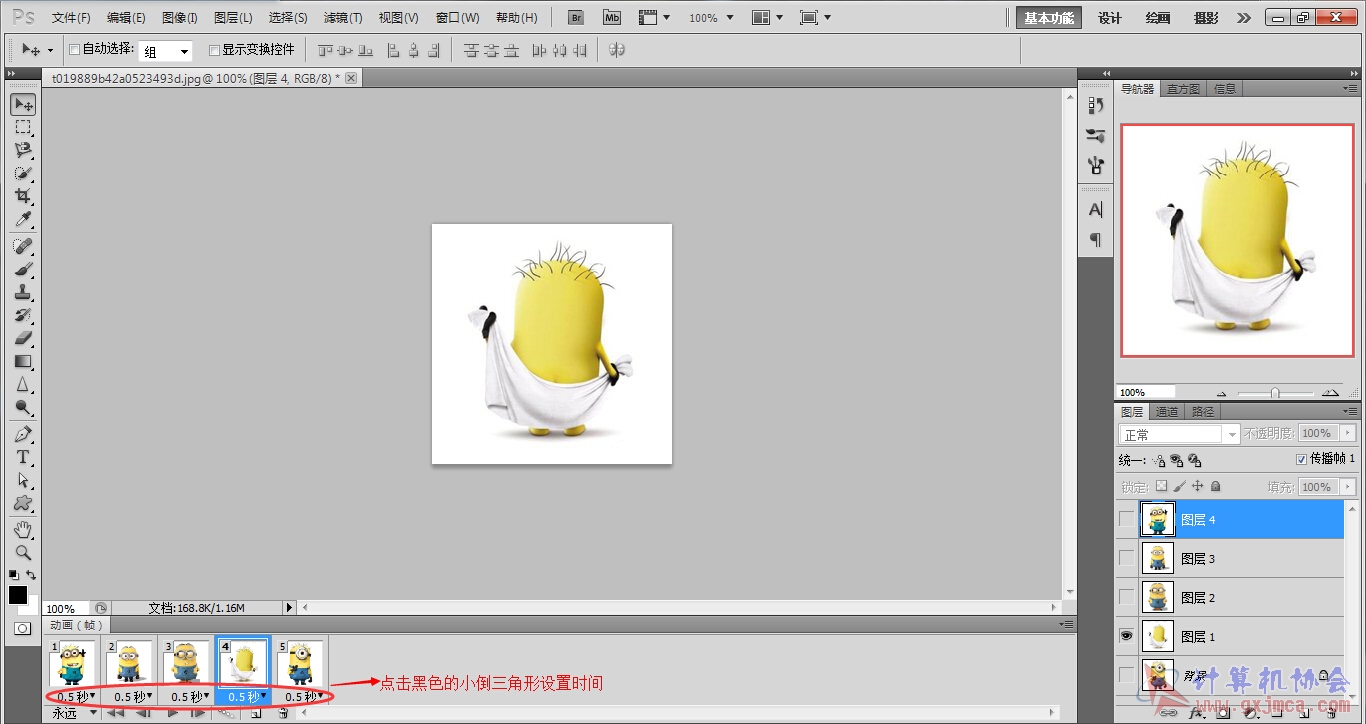Screen dimensions: 1366x724
Task: Select the Hand tool
Action: 23,529
